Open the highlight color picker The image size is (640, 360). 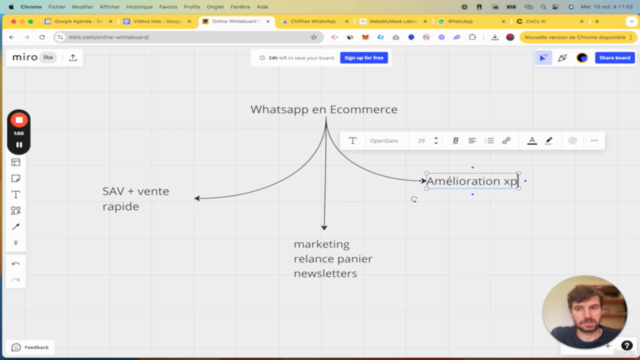pyautogui.click(x=549, y=141)
